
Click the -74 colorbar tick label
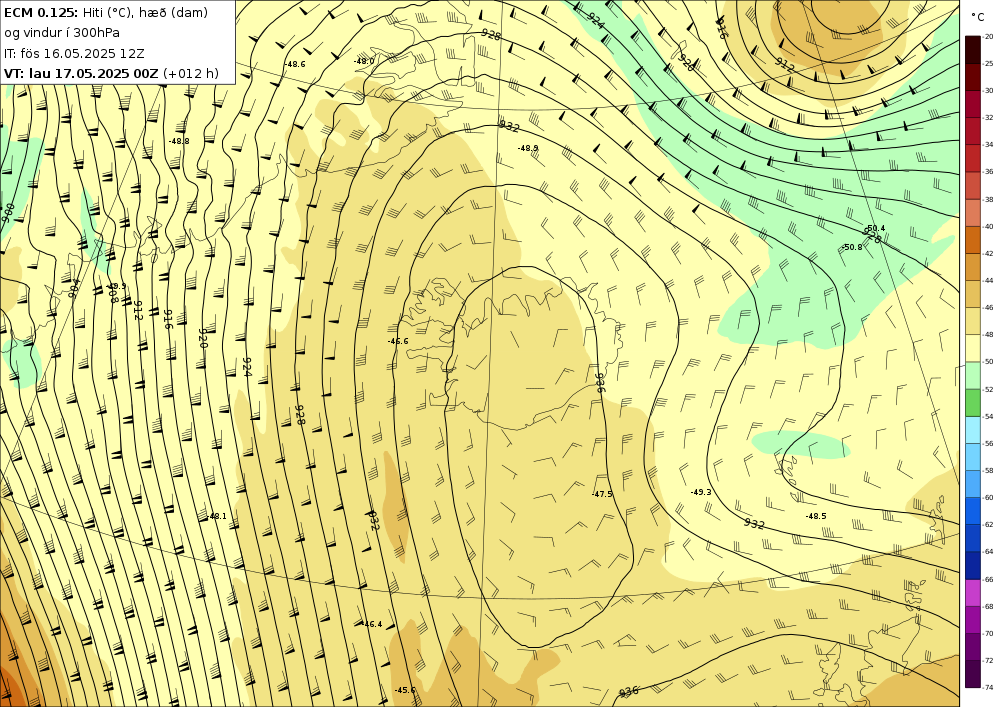pos(988,687)
